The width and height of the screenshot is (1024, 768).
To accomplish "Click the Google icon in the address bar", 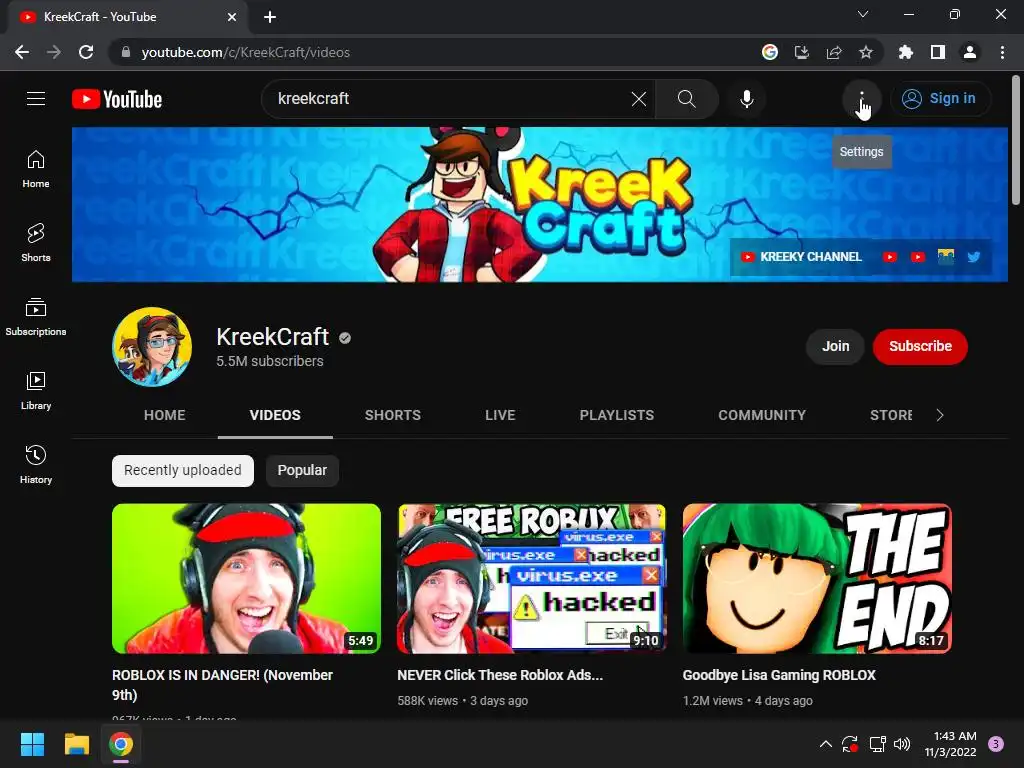I will tap(770, 52).
